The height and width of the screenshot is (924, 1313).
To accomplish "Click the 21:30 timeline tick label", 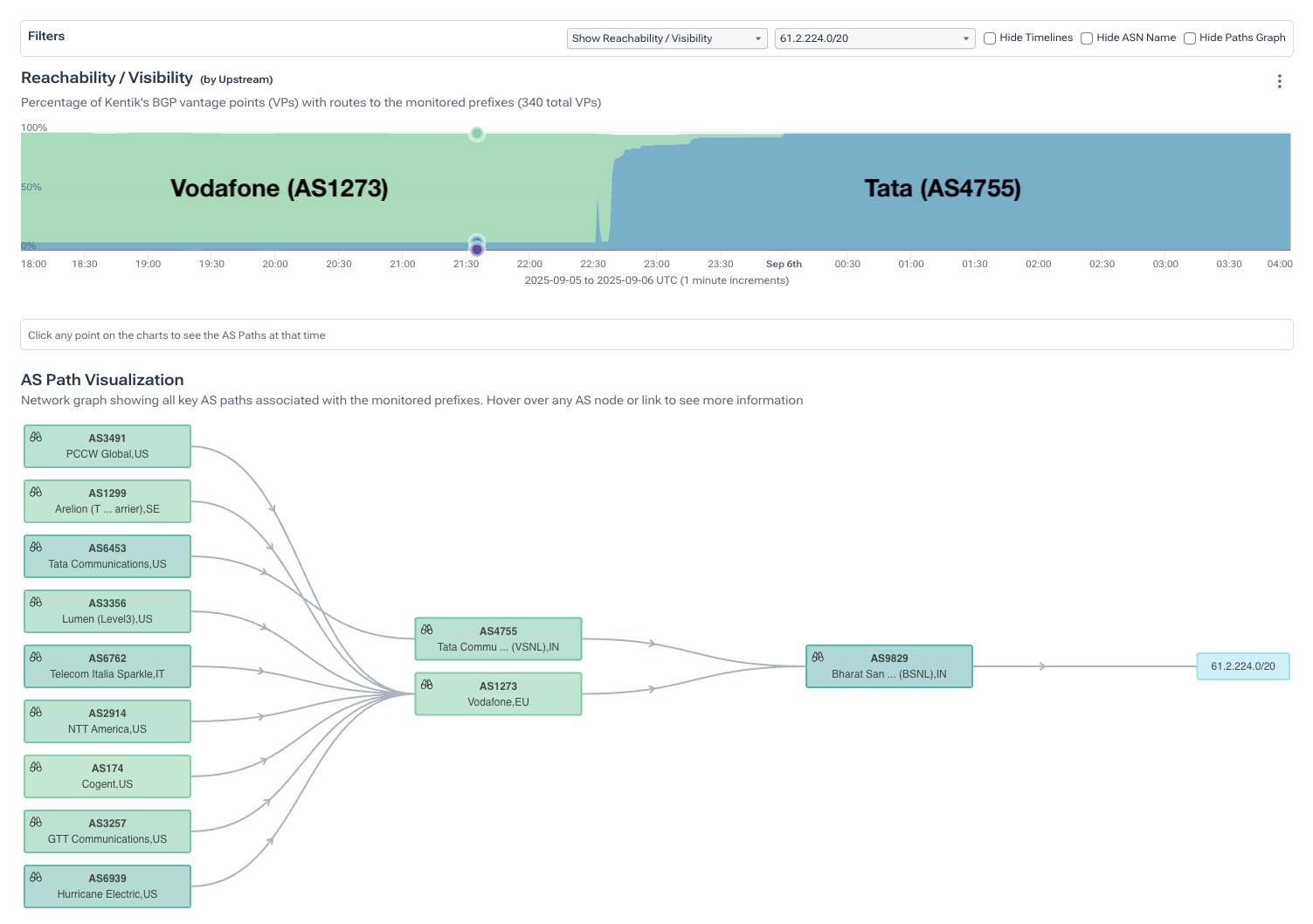I will point(466,264).
